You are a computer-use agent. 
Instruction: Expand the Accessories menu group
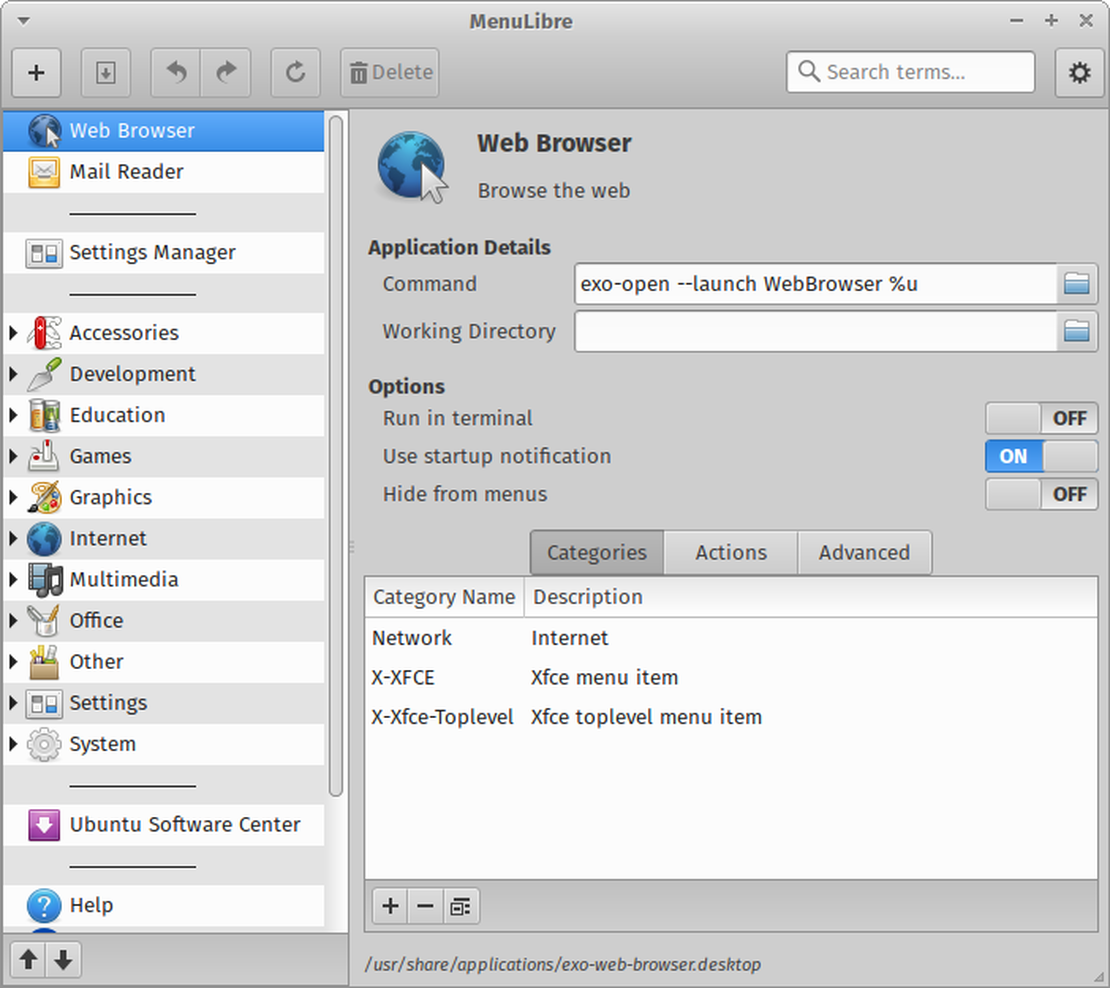(x=12, y=332)
